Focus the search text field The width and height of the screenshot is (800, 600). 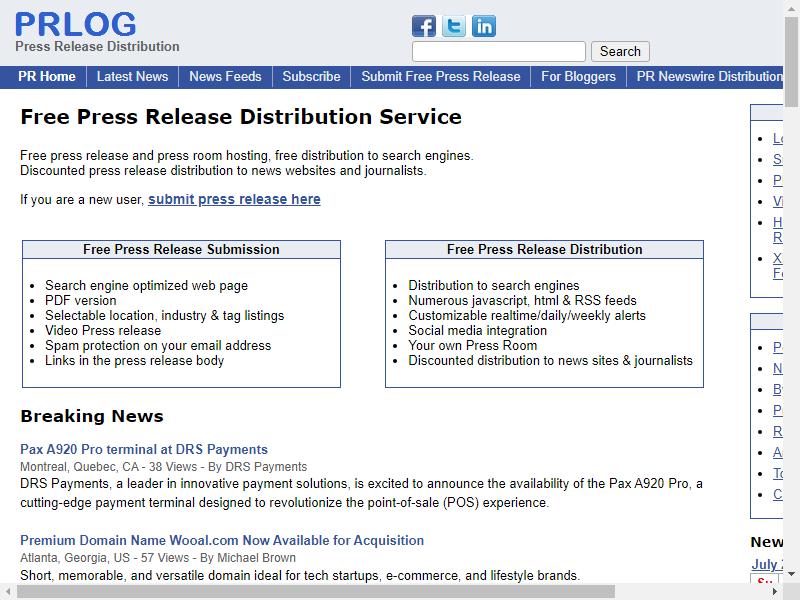click(x=498, y=52)
